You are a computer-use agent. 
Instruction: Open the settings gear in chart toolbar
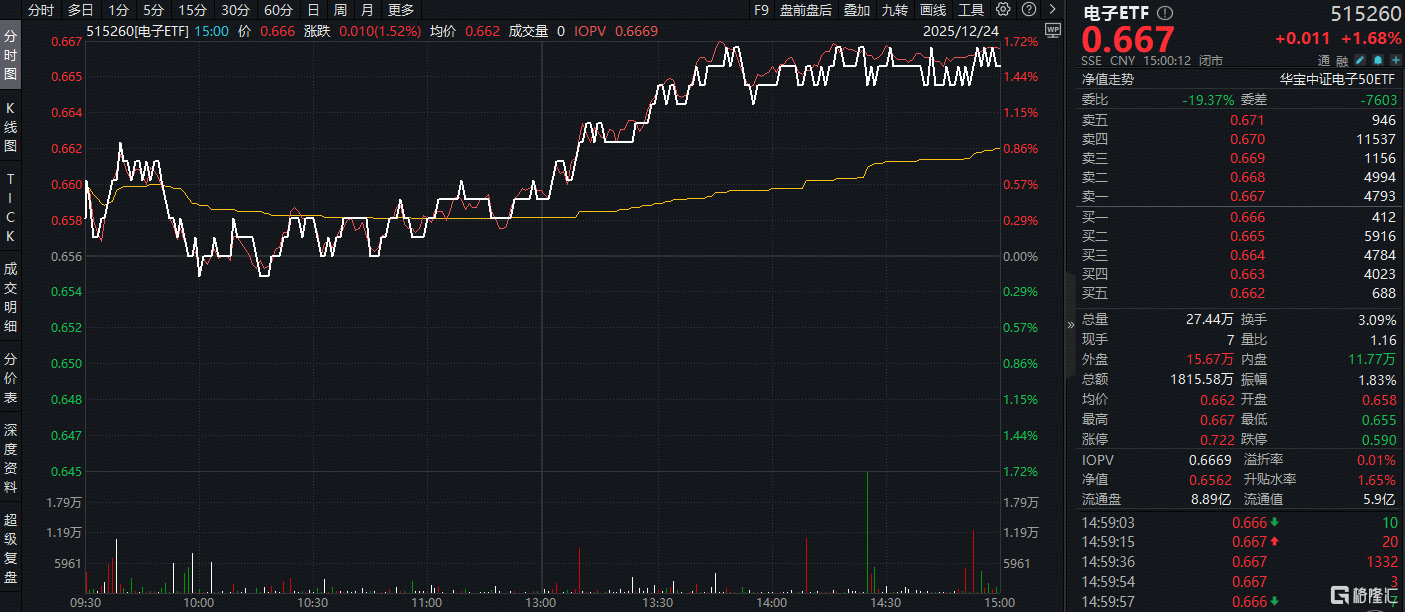(x=1003, y=10)
